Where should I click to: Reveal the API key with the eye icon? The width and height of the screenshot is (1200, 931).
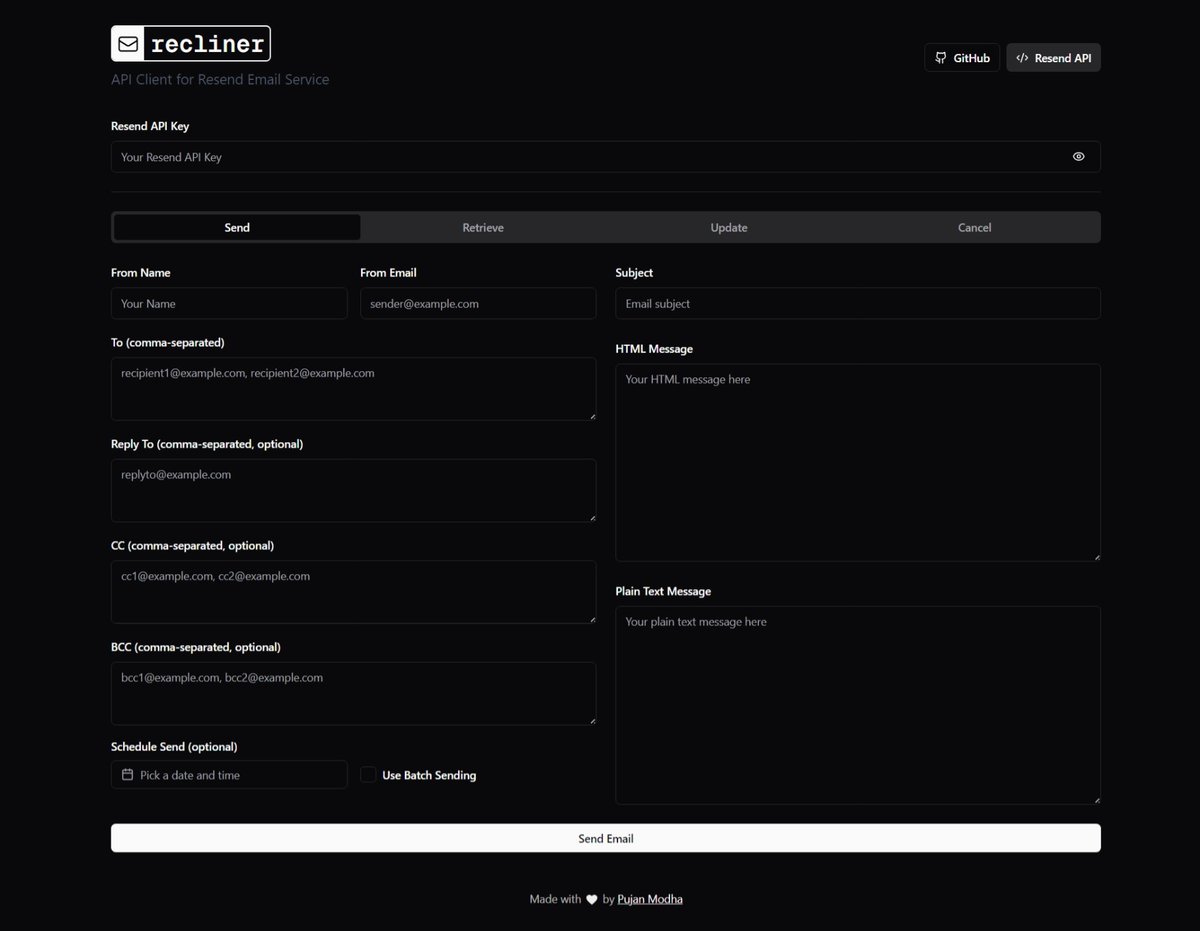(1078, 157)
